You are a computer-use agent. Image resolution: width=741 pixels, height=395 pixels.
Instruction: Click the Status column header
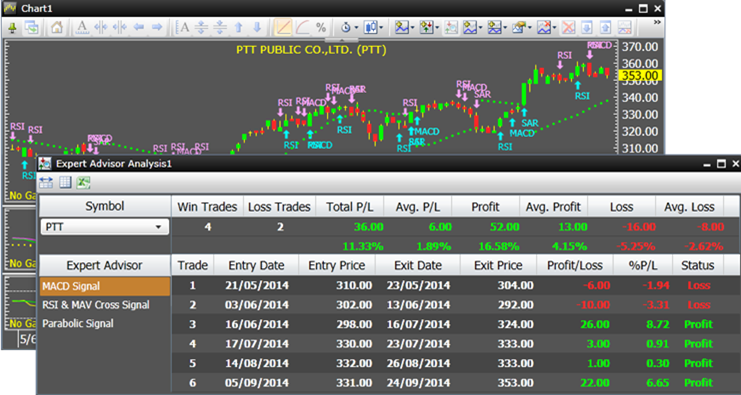[698, 266]
